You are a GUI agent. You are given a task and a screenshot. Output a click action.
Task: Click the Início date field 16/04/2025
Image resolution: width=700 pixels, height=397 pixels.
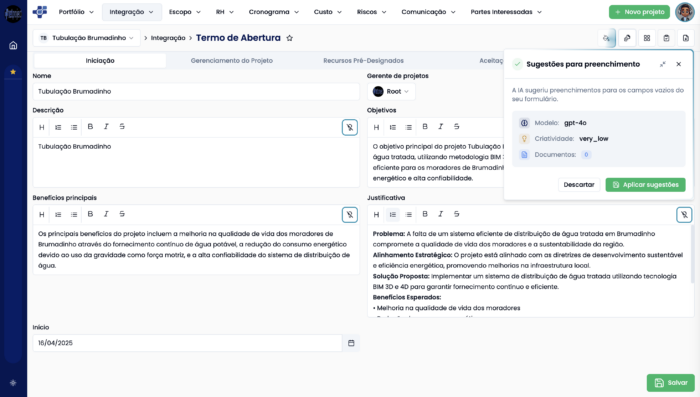[188, 343]
